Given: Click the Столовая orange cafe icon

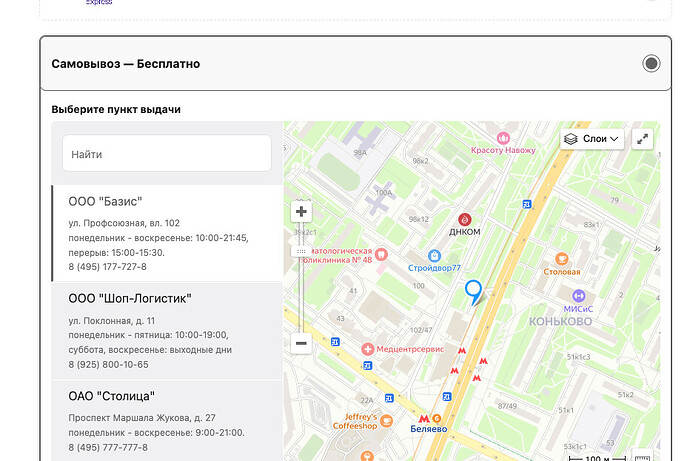Looking at the screenshot, I should pos(562,259).
